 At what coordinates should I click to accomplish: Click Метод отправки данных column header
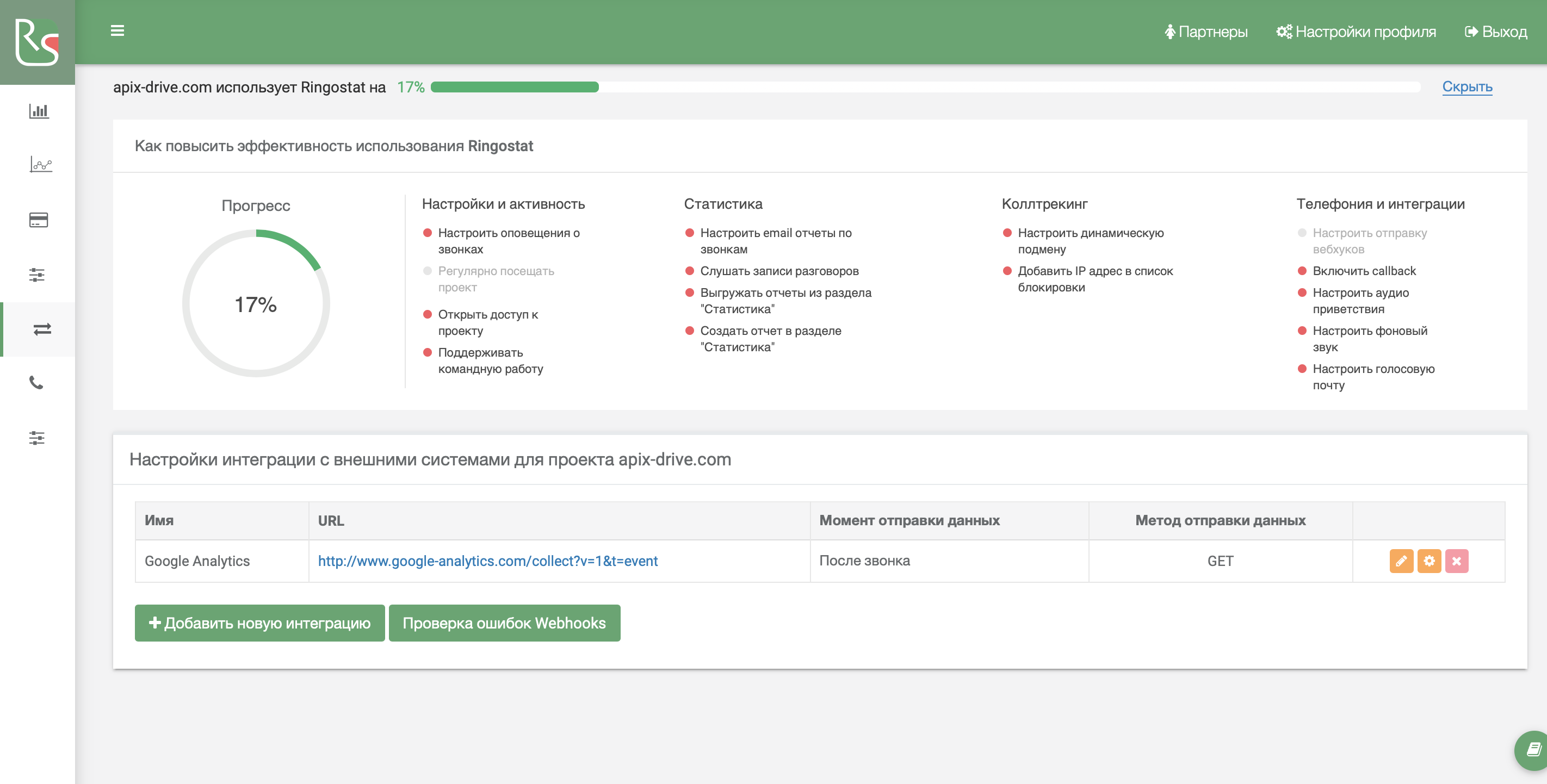(1220, 520)
